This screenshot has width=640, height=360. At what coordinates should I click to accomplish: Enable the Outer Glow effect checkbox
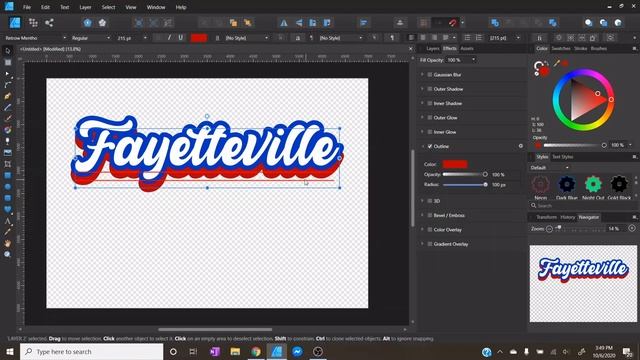point(429,118)
